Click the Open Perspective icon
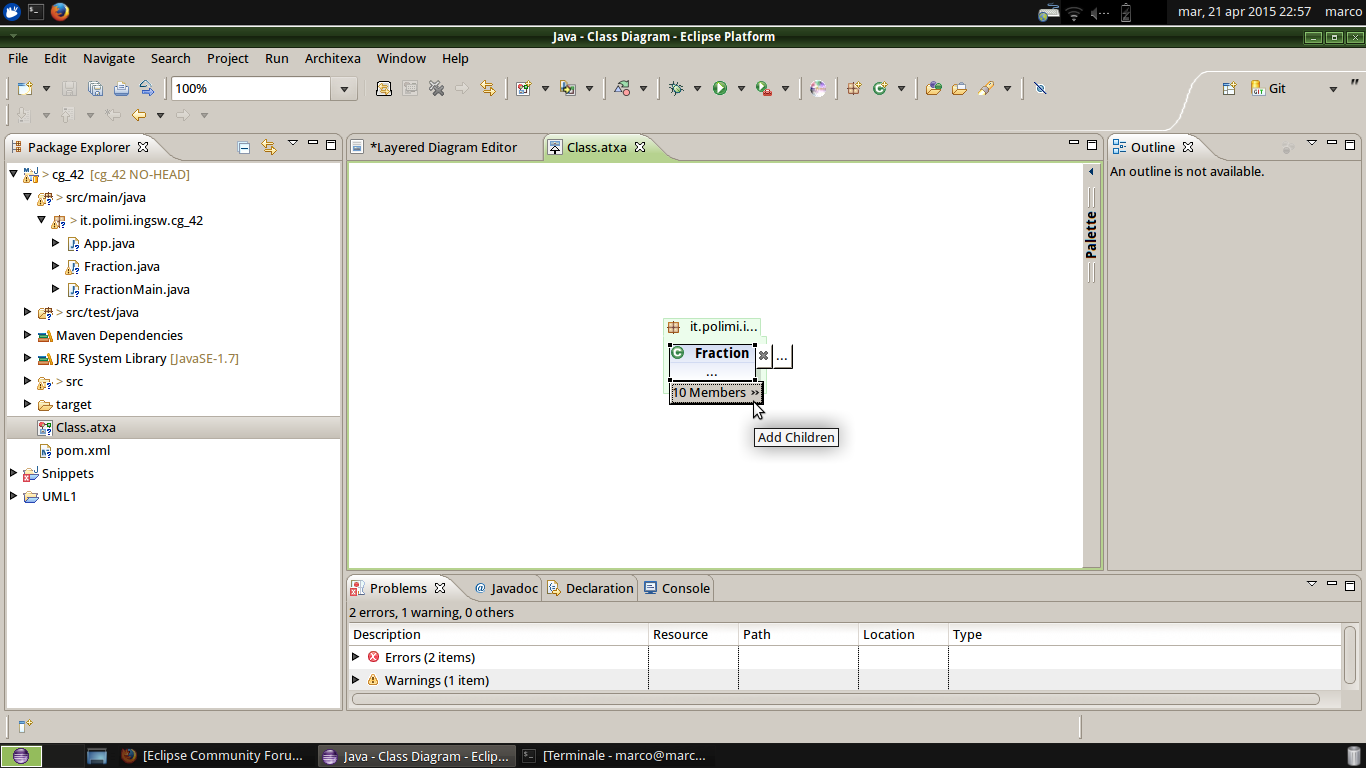 coord(1230,88)
